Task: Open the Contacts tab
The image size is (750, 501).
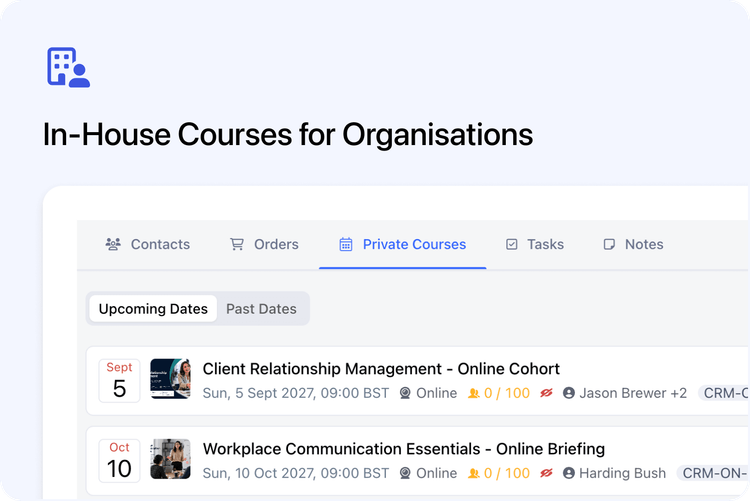Action: tap(147, 244)
